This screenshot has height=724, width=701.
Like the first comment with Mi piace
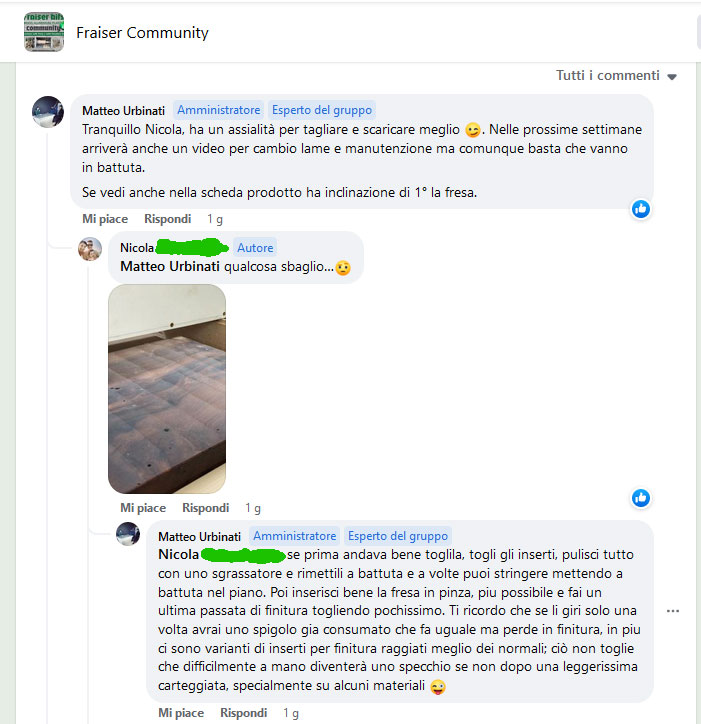105,219
